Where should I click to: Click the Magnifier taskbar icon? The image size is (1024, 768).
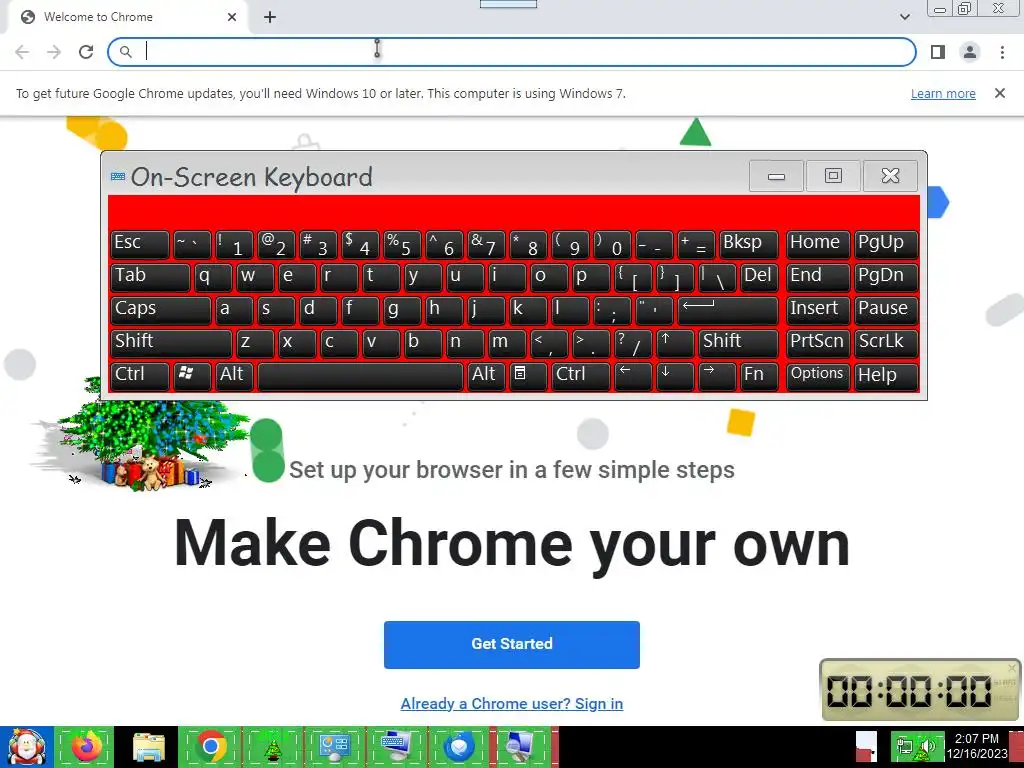522,747
